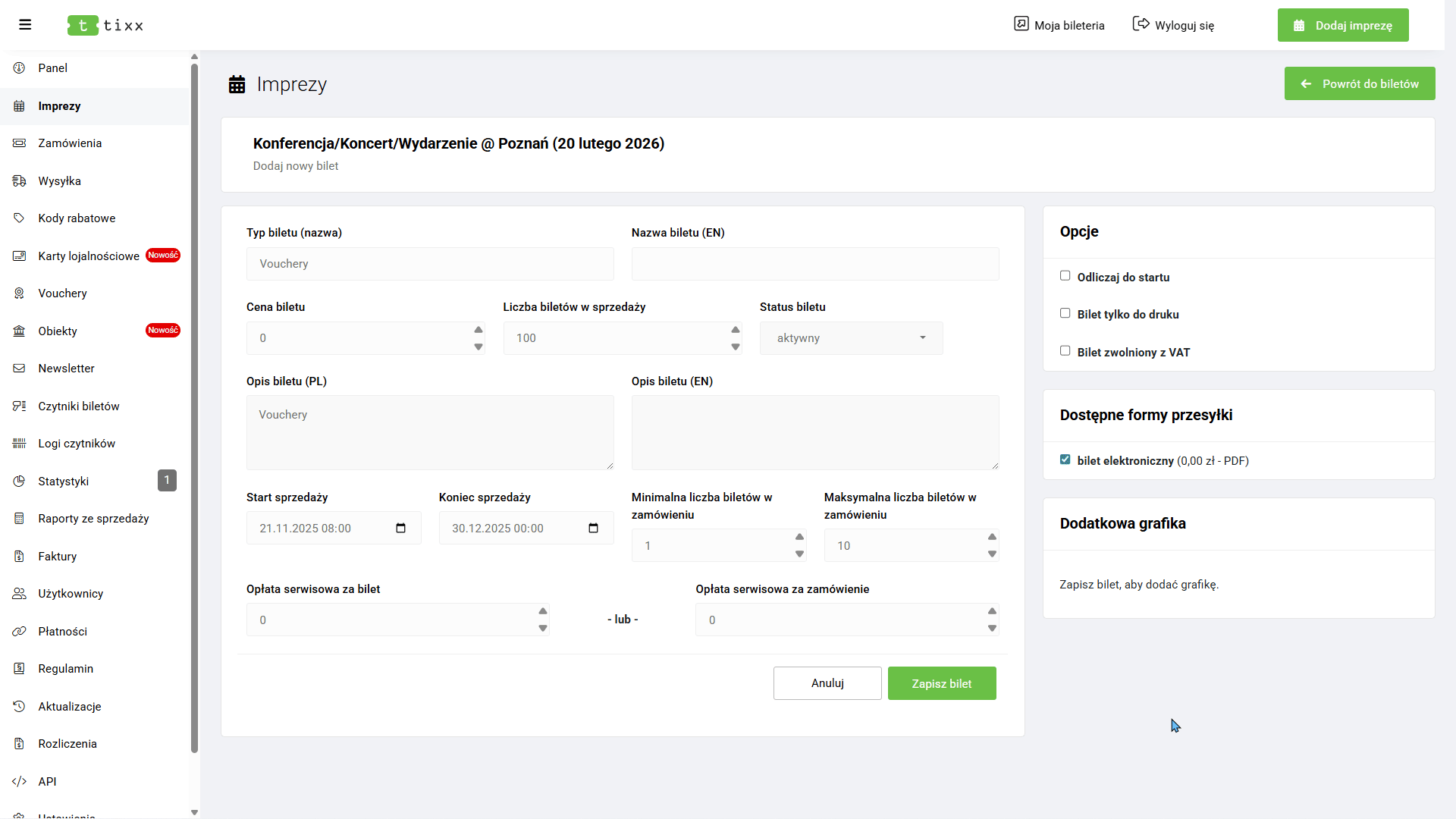
Task: Check Bilet tylko do druku option
Action: [1065, 313]
